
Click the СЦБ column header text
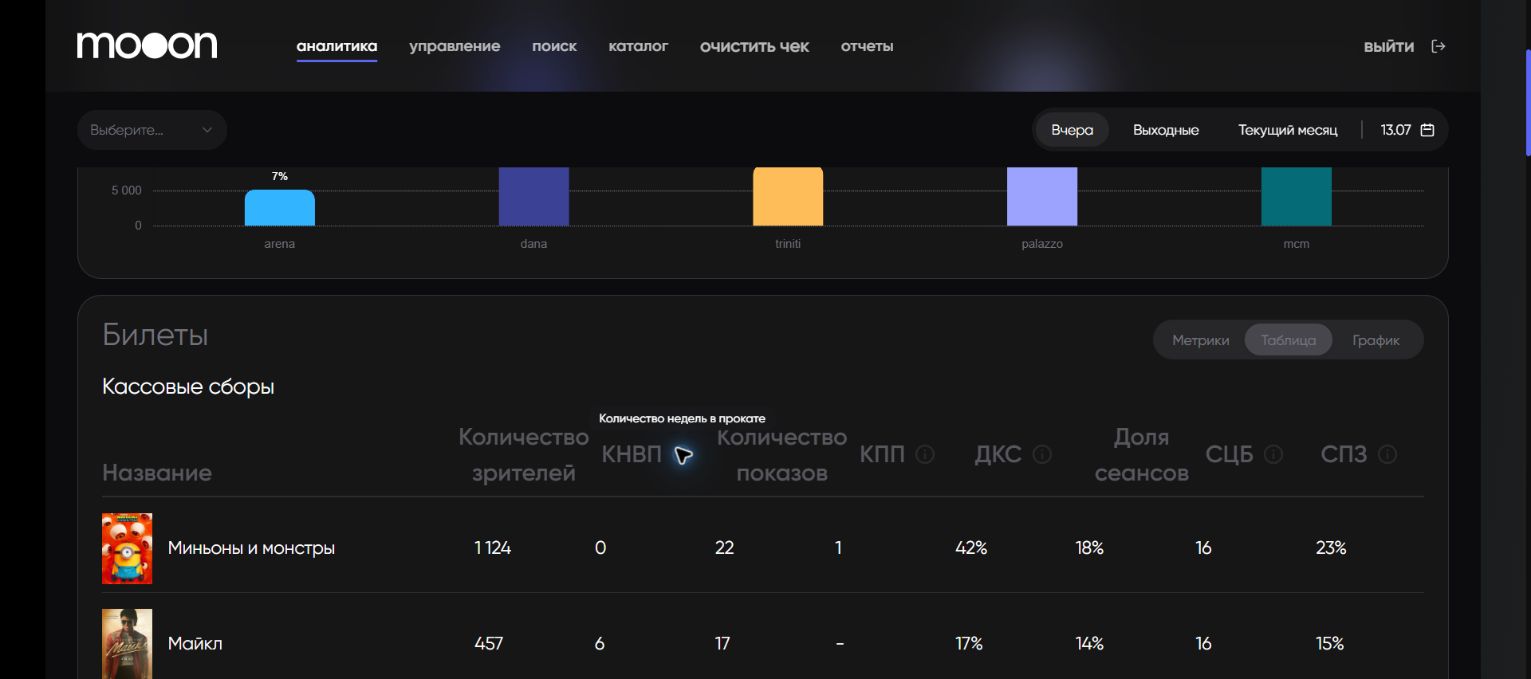(x=1230, y=455)
